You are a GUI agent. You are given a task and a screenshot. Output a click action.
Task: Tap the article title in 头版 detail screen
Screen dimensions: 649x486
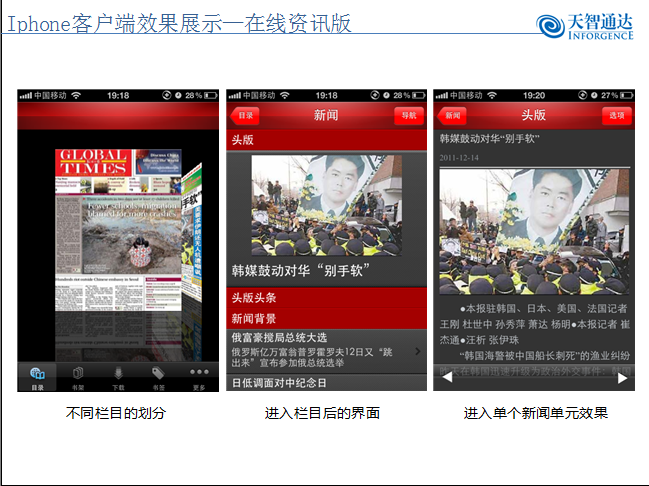(490, 139)
